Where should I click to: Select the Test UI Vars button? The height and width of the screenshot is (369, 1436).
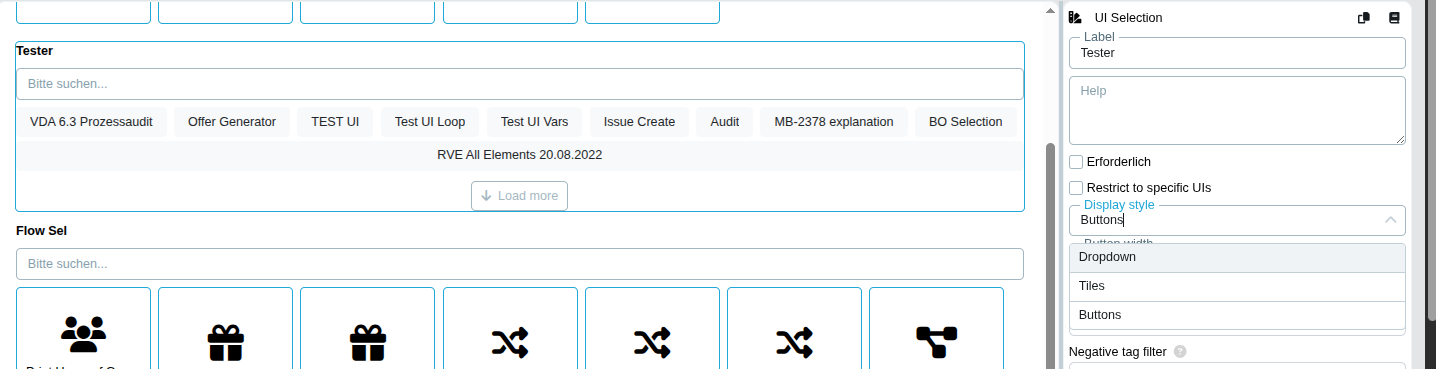[534, 122]
